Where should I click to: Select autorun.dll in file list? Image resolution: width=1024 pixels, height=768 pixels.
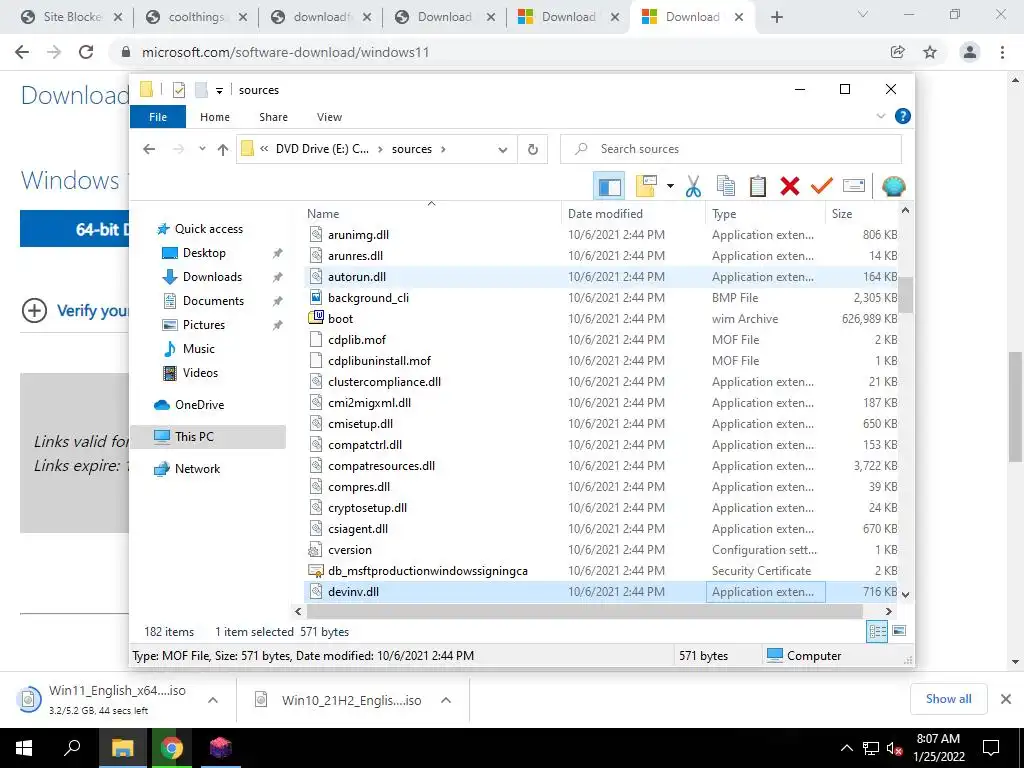(x=601, y=277)
